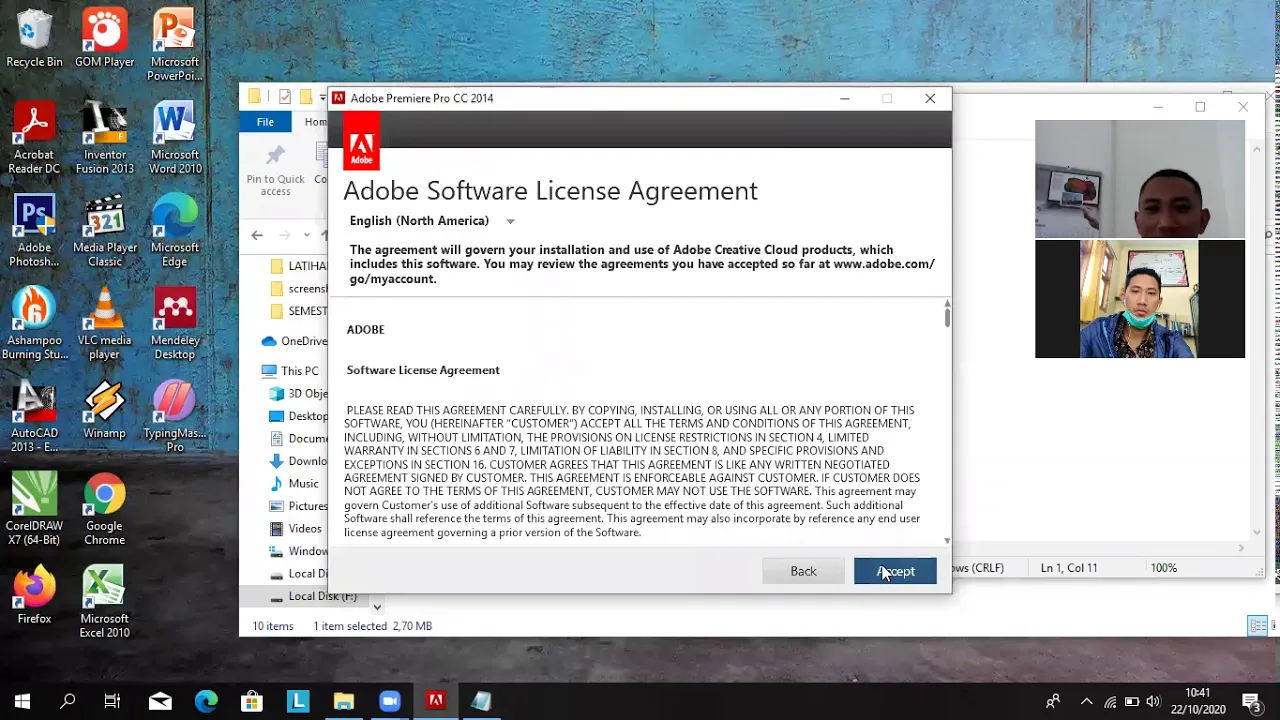The height and width of the screenshot is (720, 1280).
Task: Select GOM Player desktop icon
Action: pyautogui.click(x=104, y=39)
